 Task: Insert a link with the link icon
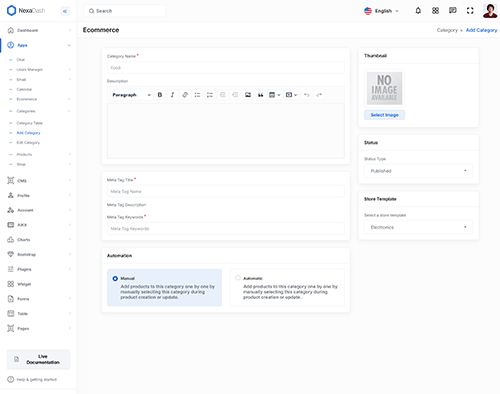185,95
